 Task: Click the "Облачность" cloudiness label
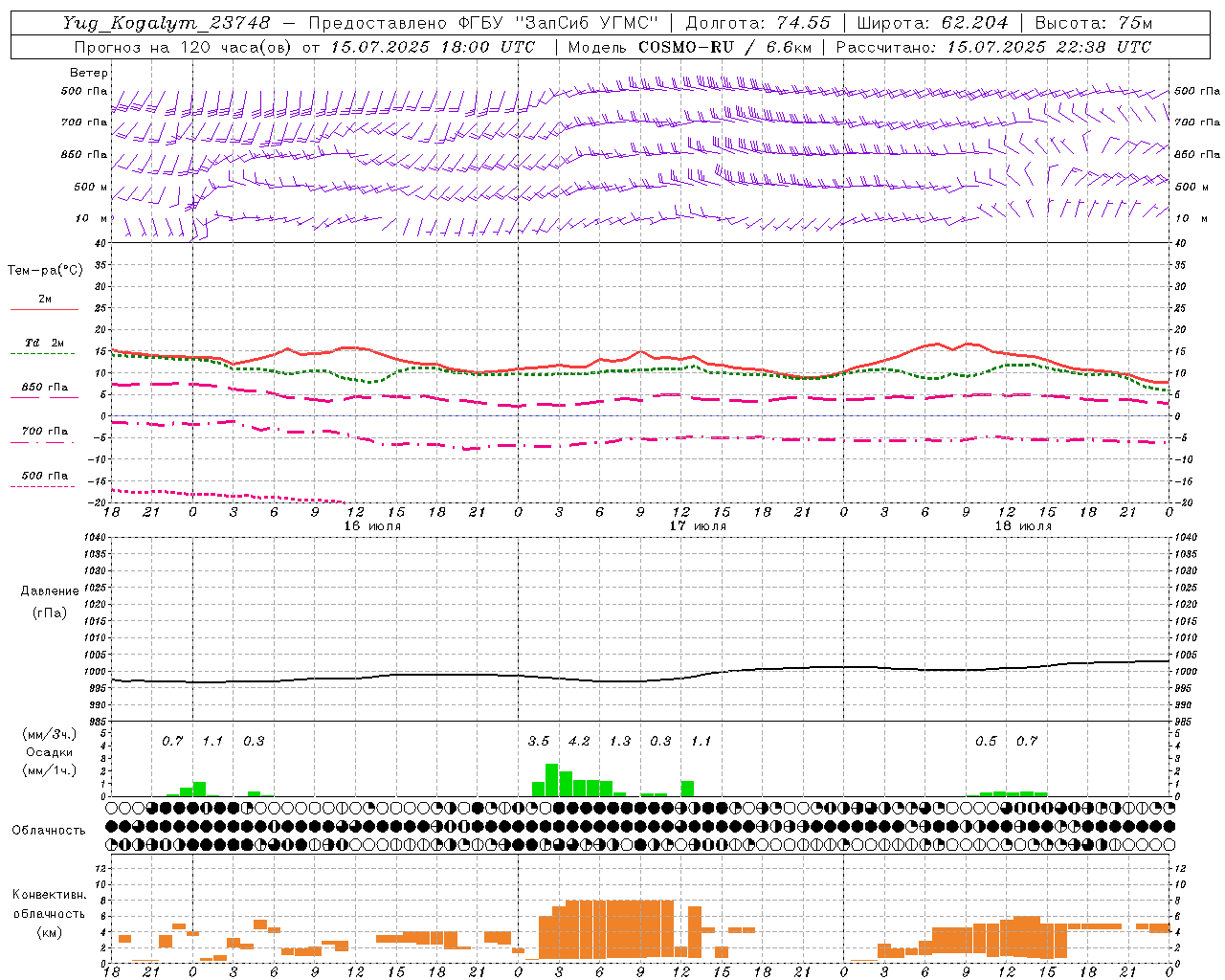[x=49, y=831]
